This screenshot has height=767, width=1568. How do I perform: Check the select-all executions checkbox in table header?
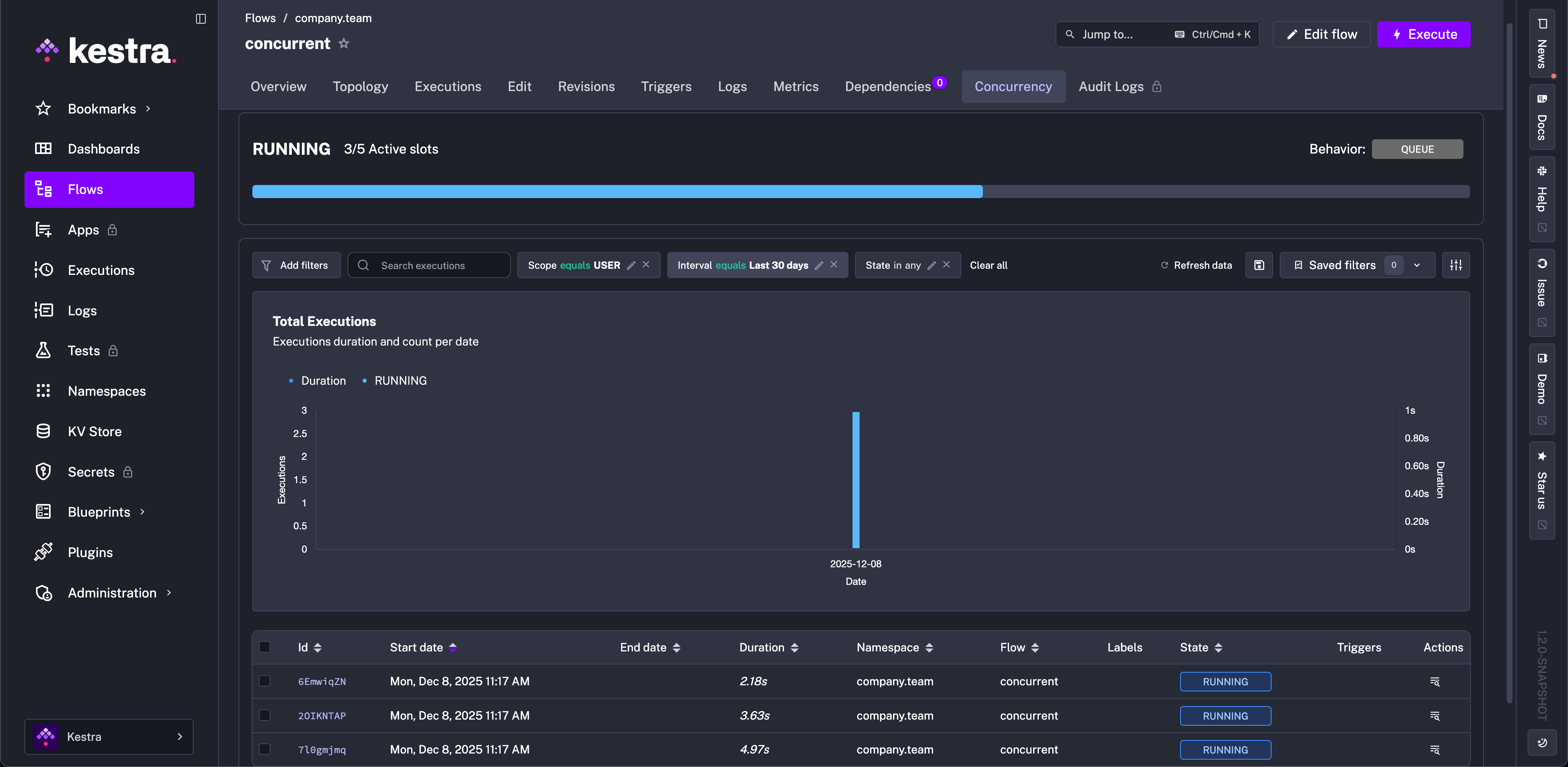(265, 647)
